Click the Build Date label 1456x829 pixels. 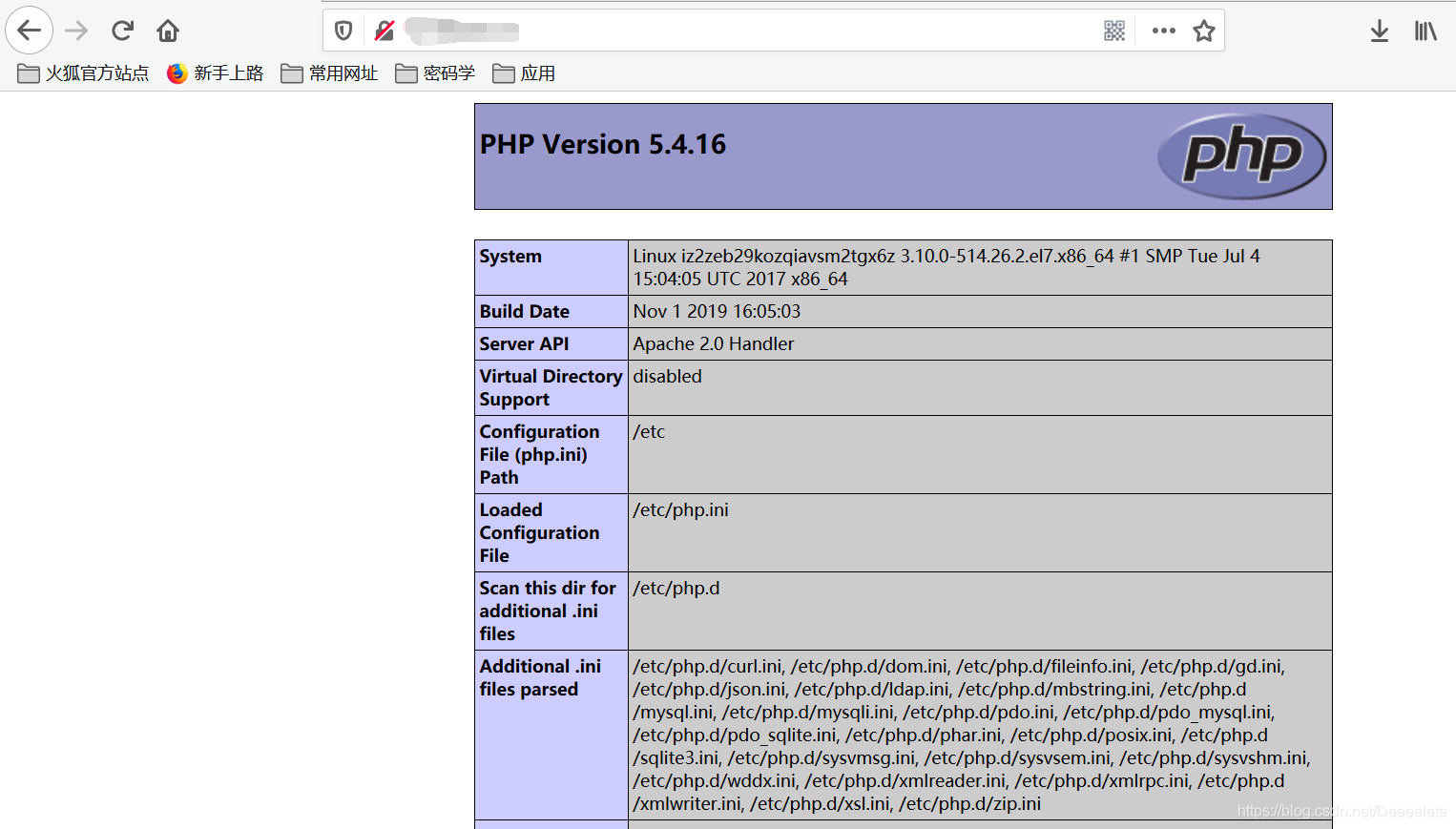524,311
